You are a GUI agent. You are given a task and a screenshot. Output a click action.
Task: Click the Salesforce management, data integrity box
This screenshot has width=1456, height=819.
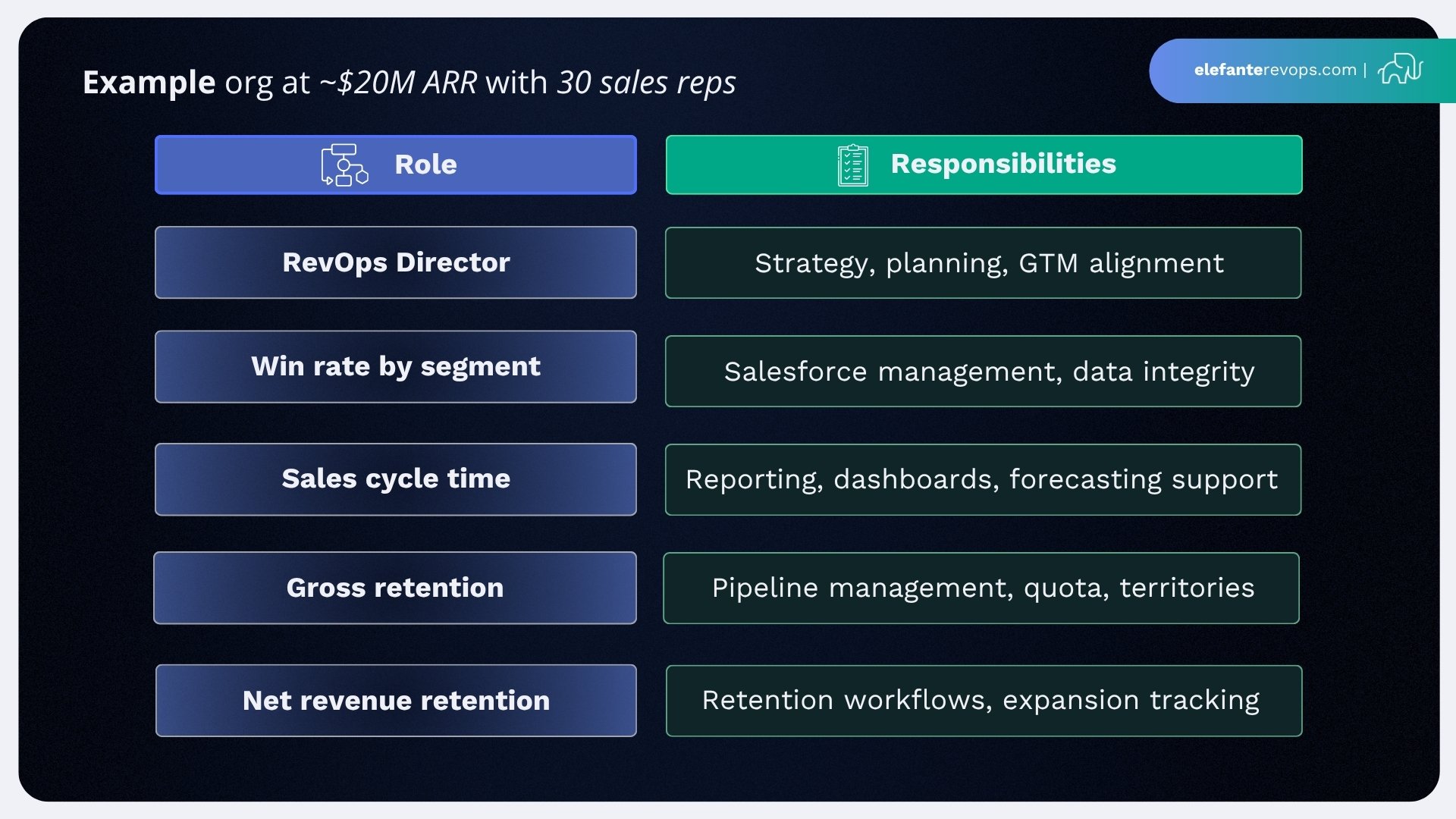[983, 371]
